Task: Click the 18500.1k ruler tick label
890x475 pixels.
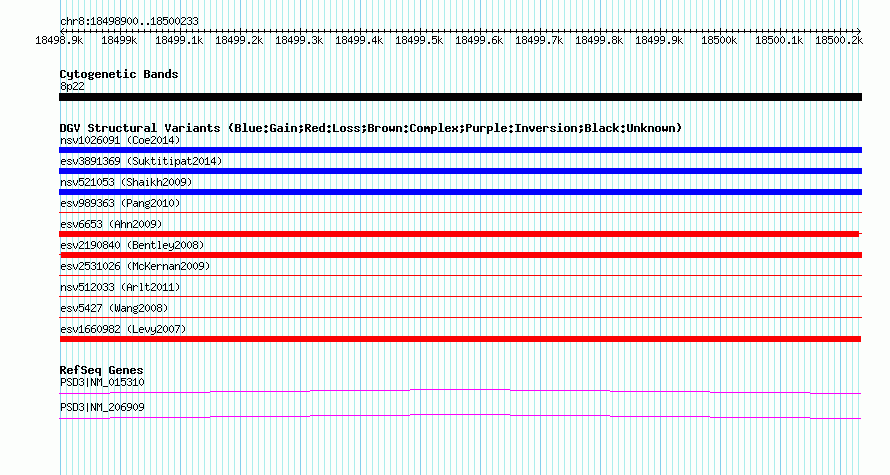Action: point(779,40)
